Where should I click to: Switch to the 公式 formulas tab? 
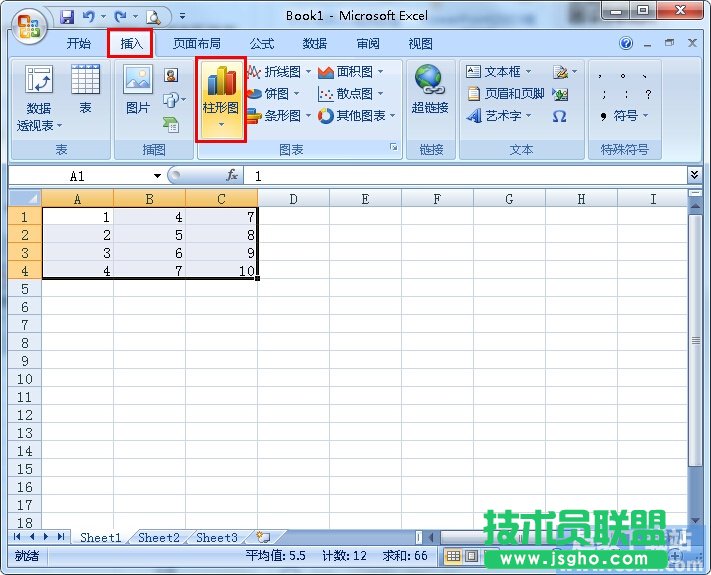tap(262, 44)
